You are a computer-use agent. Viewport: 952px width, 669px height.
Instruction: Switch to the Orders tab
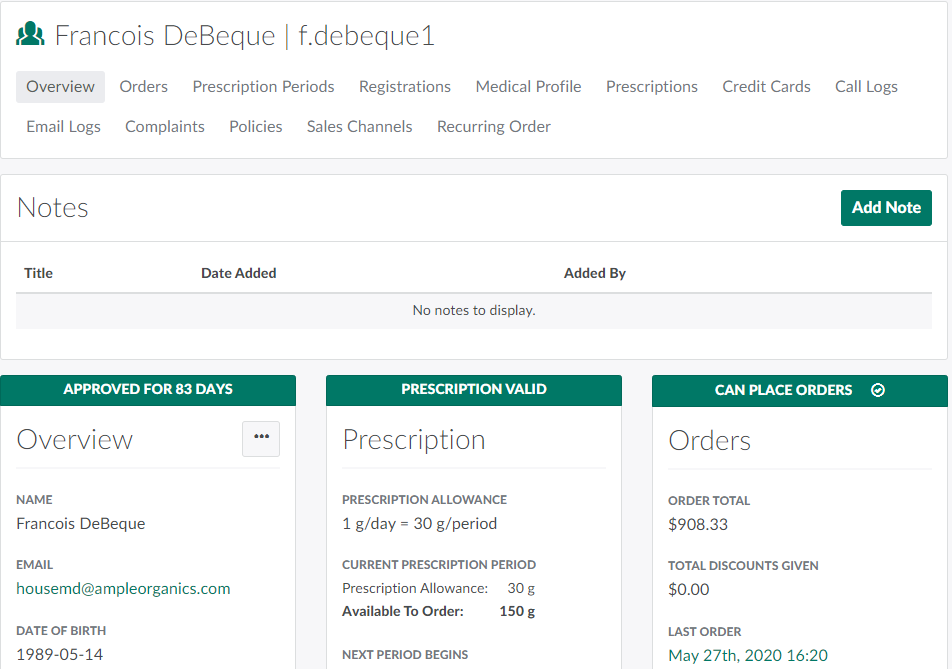[x=144, y=87]
